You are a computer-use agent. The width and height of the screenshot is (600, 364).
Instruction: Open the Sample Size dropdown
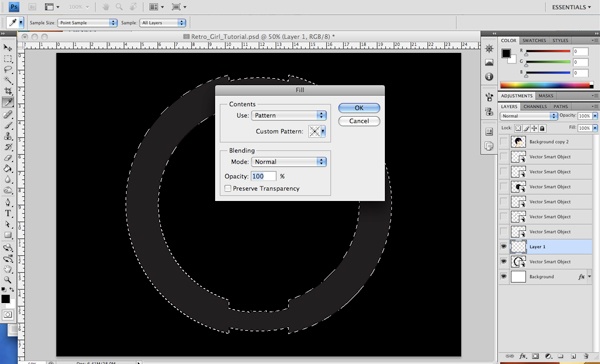point(87,23)
